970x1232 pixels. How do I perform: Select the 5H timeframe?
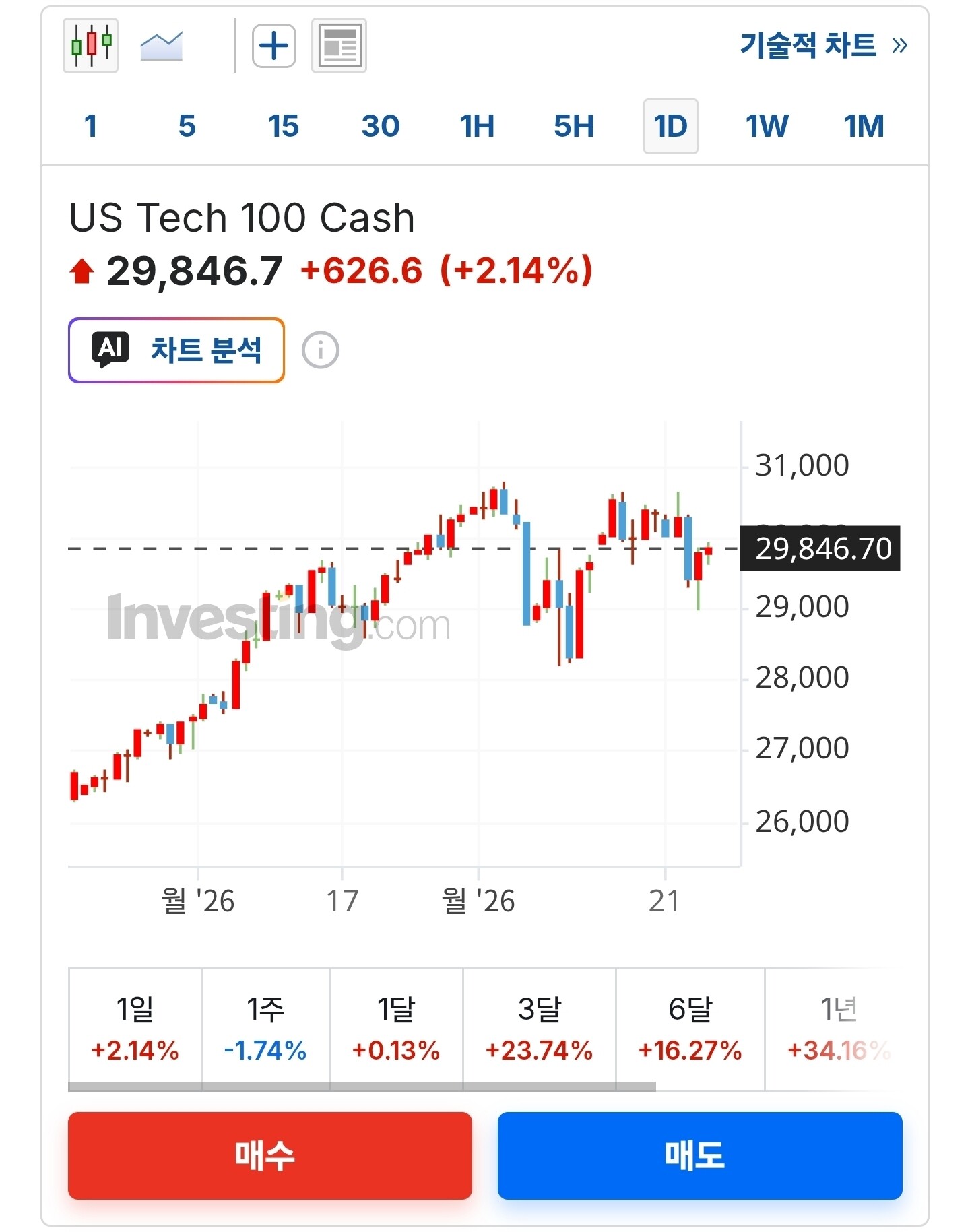pyautogui.click(x=574, y=127)
